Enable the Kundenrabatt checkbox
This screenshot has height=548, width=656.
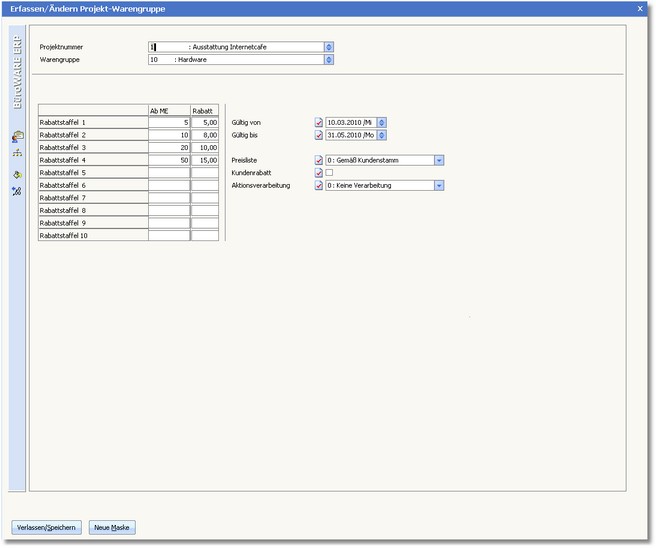tap(330, 173)
